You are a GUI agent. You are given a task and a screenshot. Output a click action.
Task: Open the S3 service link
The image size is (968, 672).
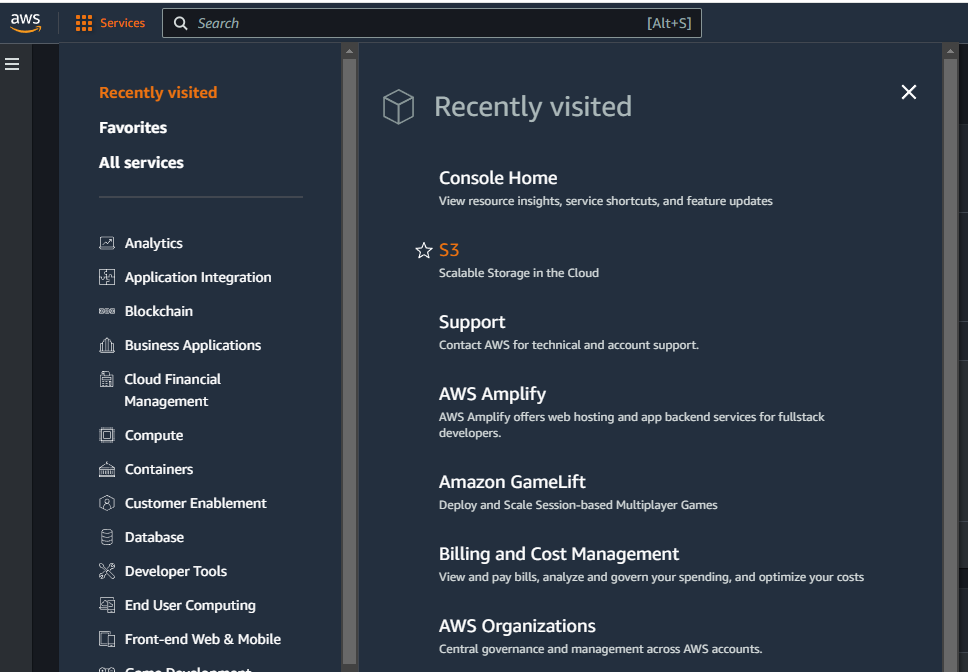pyautogui.click(x=449, y=250)
